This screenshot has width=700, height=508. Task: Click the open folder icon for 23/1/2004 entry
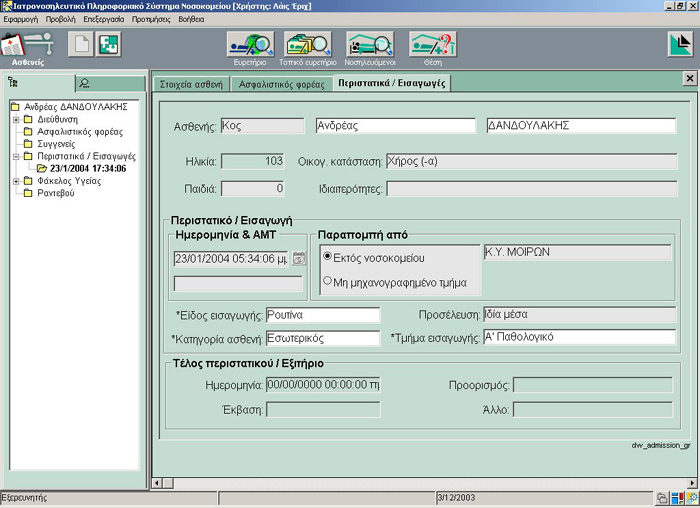click(x=42, y=168)
